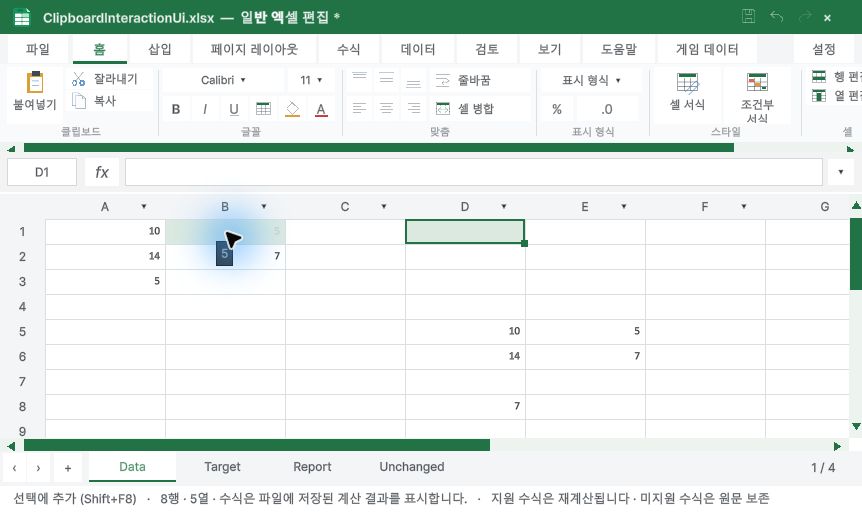Open the Game Data (게임 데이터) tab
Viewport: 862px width, 512px height.
[707, 49]
